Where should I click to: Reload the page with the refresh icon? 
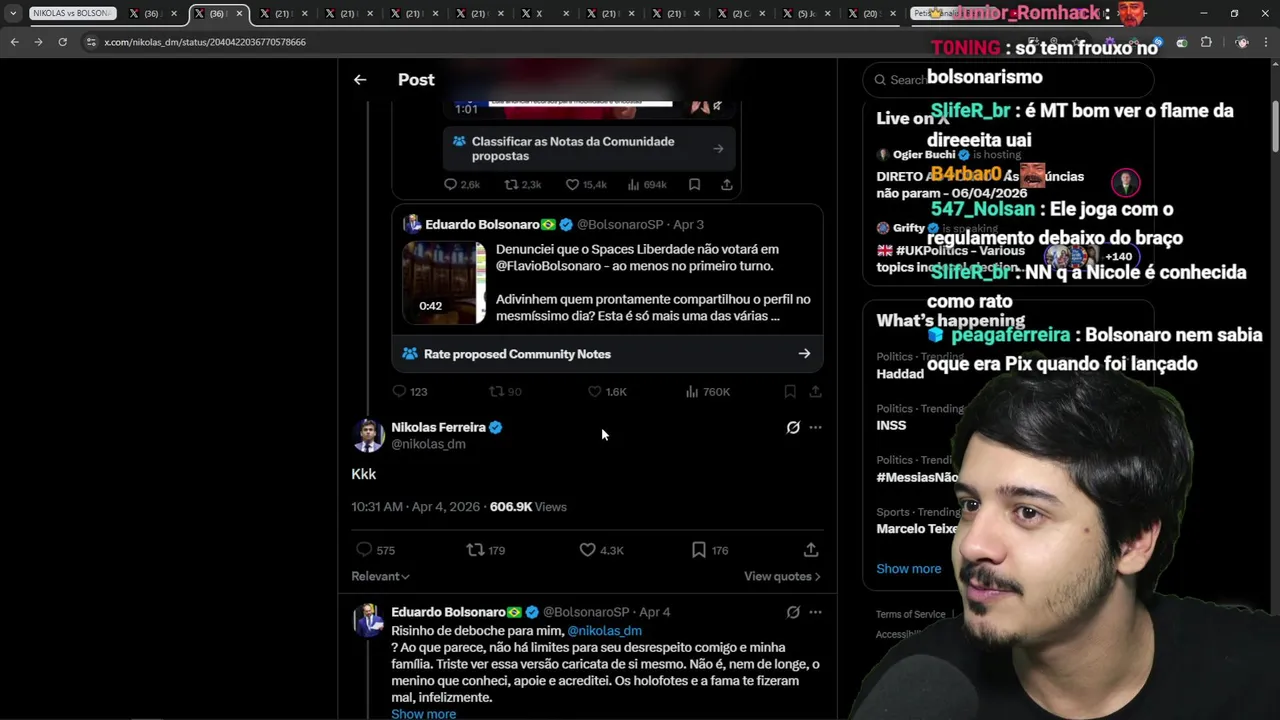62,42
